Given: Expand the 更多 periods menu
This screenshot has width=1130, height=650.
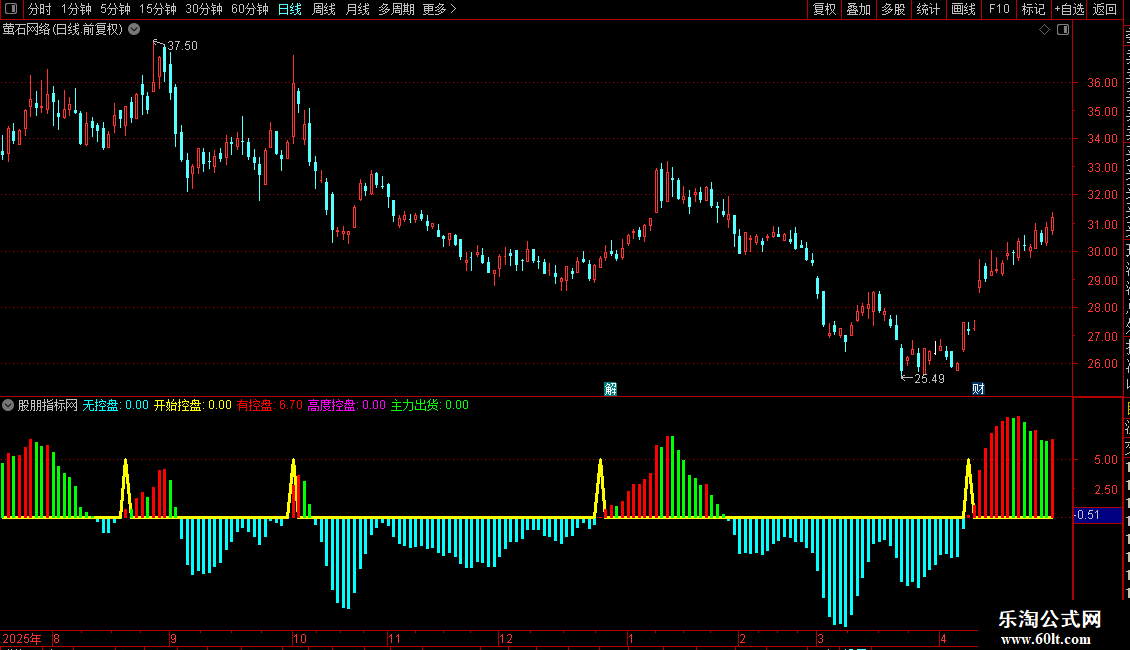Looking at the screenshot, I should click(440, 9).
